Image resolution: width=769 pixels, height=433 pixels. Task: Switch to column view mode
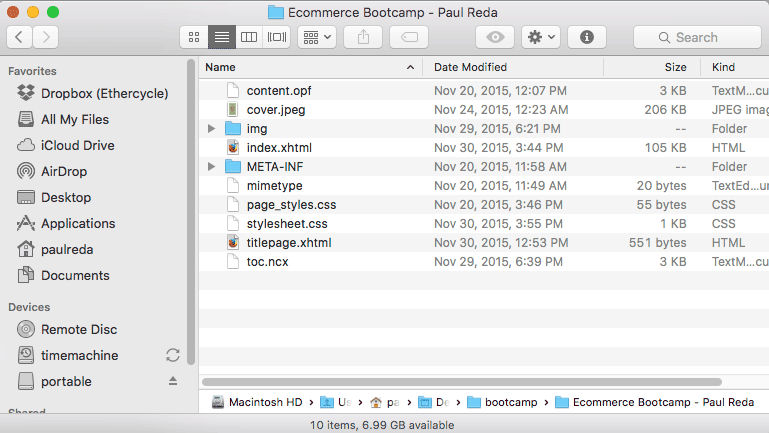coord(249,37)
